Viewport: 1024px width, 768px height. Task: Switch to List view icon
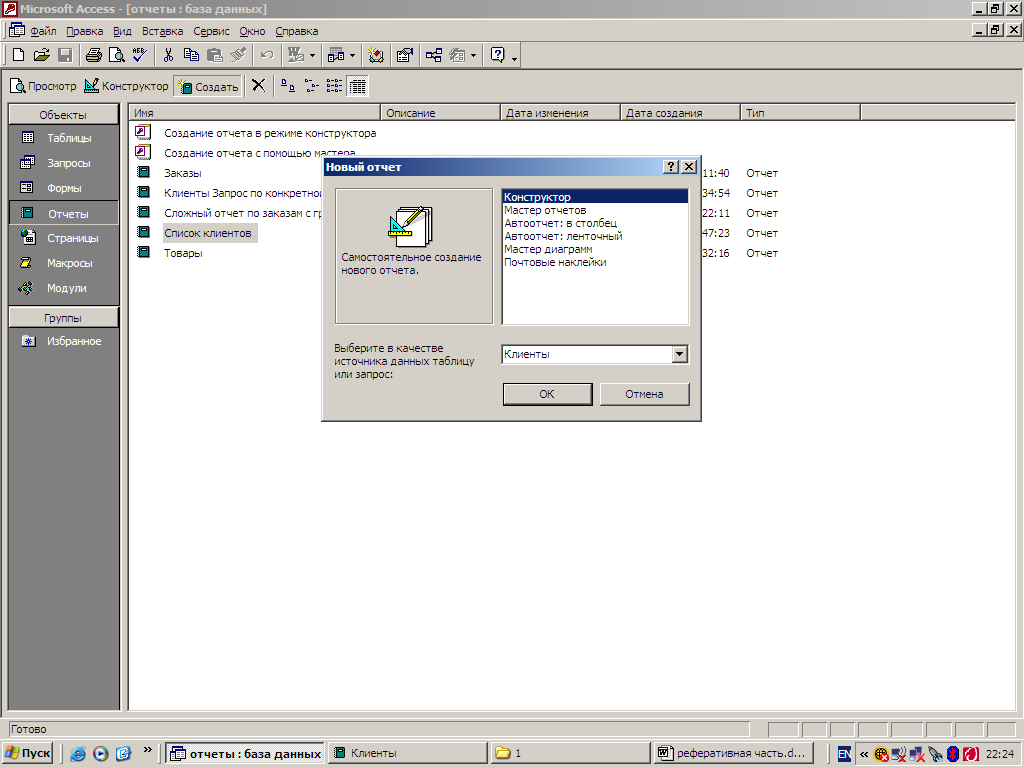(334, 86)
